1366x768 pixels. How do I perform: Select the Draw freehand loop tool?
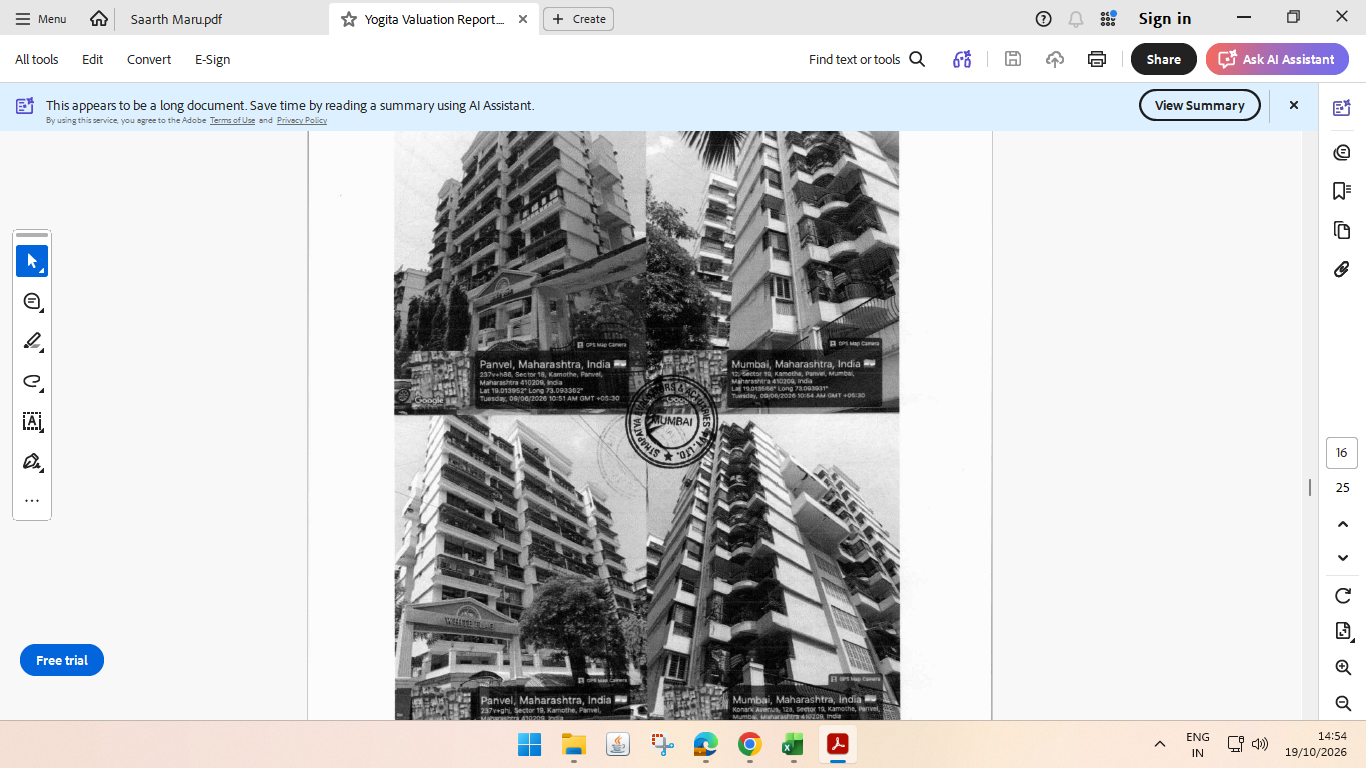coord(32,381)
